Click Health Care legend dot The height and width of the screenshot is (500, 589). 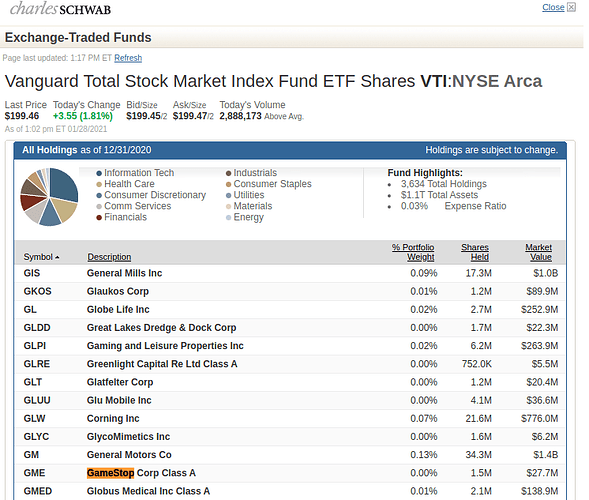pos(99,184)
